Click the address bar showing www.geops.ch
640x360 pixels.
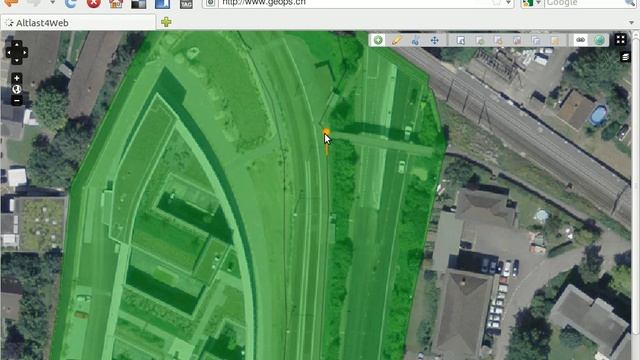pyautogui.click(x=358, y=3)
